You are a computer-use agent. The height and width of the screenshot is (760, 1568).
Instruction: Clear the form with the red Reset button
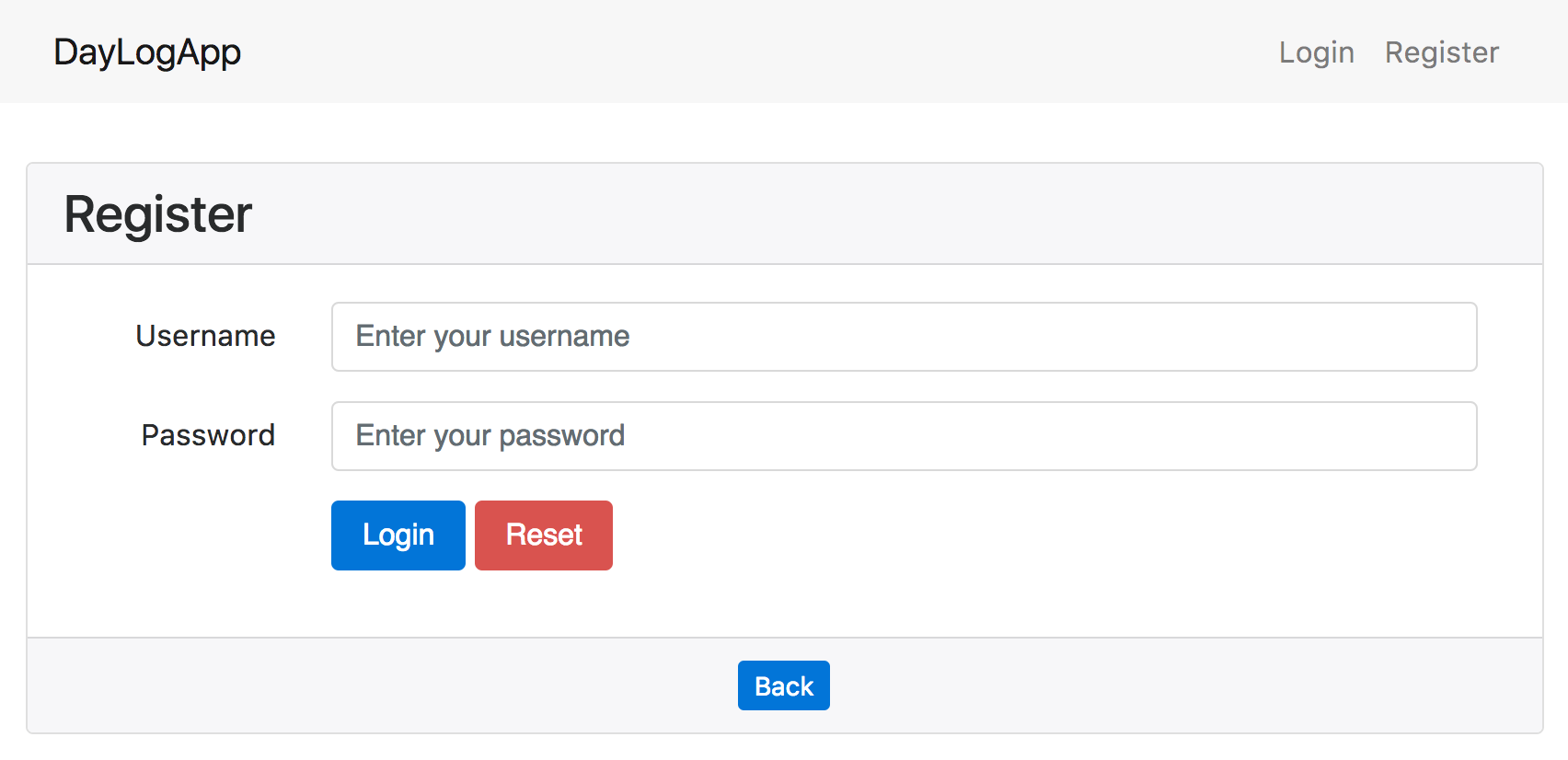(x=544, y=535)
